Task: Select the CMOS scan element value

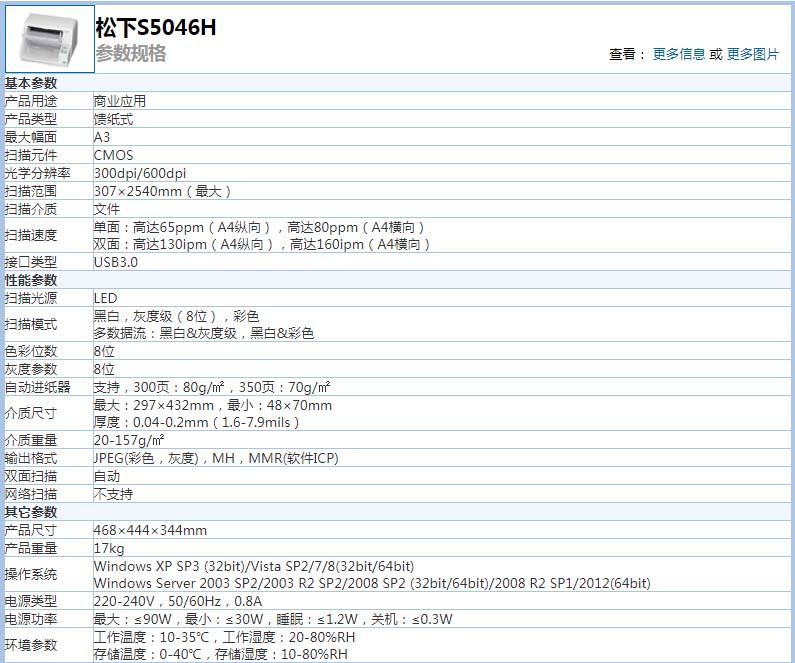Action: coord(114,155)
